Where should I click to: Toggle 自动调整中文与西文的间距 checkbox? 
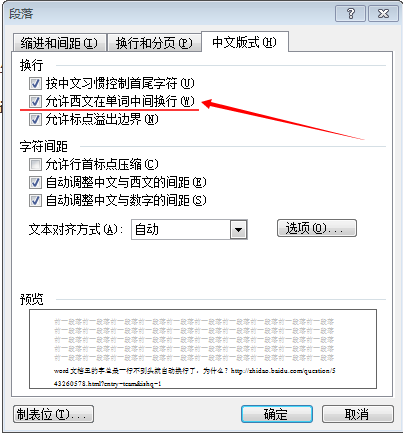(x=35, y=182)
